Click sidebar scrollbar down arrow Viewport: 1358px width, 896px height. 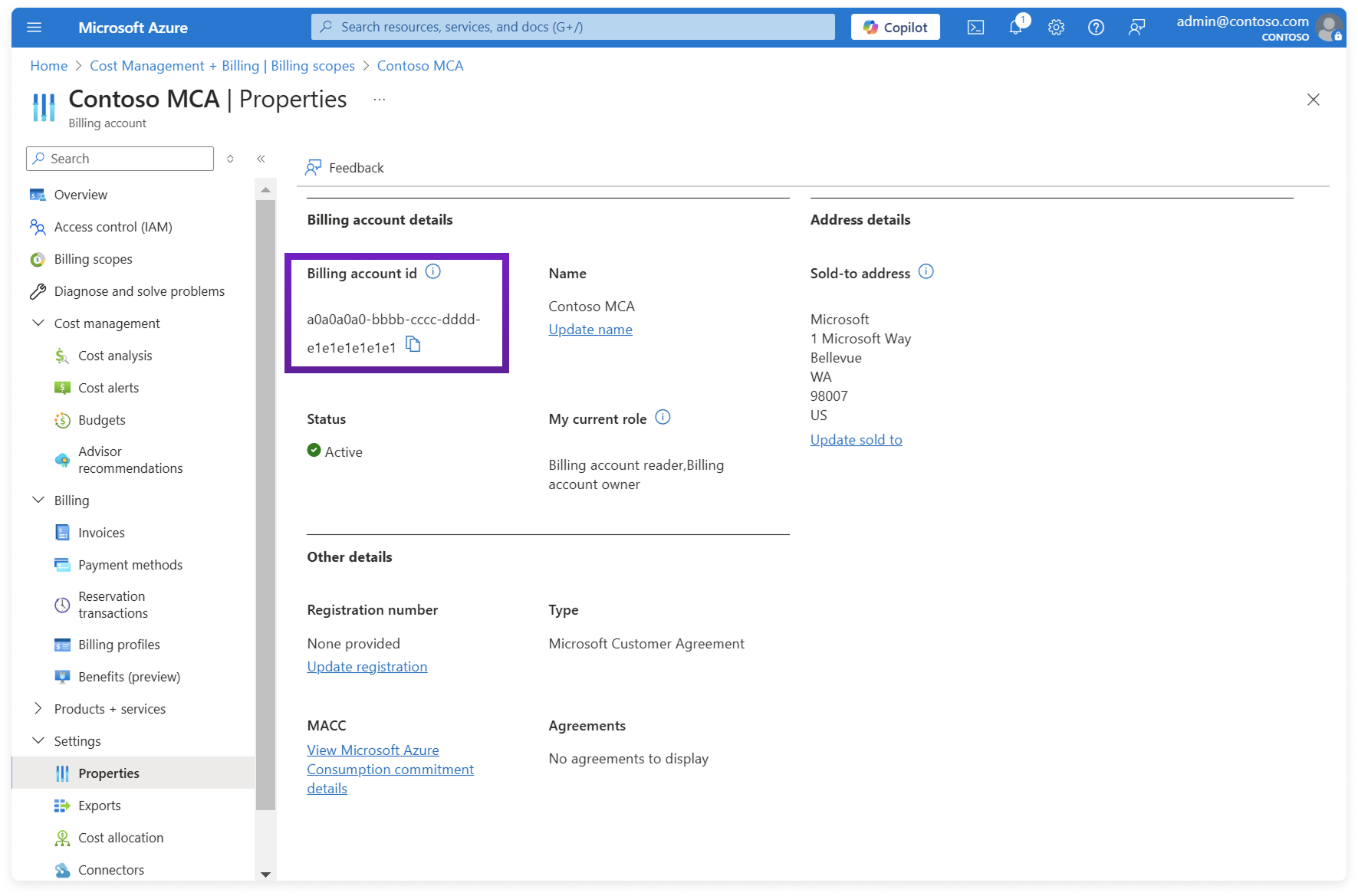[265, 874]
